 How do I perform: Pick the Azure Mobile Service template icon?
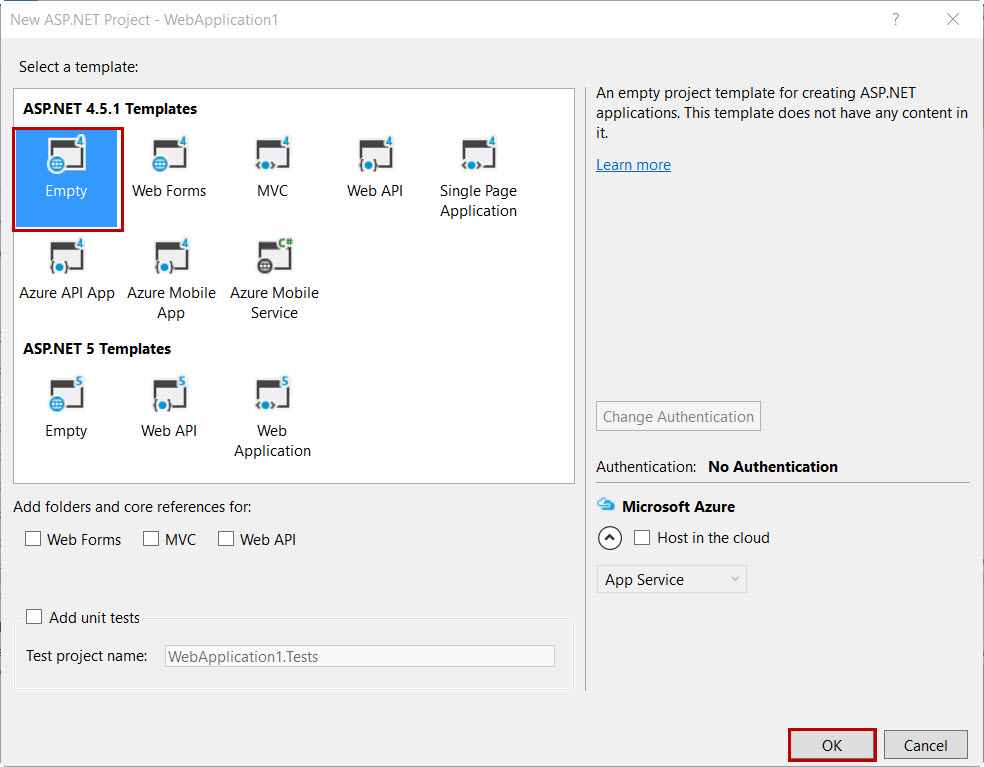[x=274, y=257]
